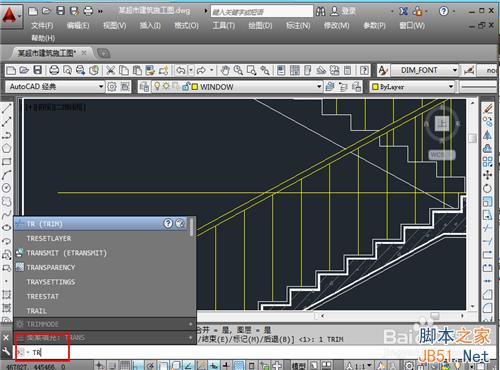500x370 pixels.
Task: Click the Cut scissors icon
Action: [x=110, y=70]
